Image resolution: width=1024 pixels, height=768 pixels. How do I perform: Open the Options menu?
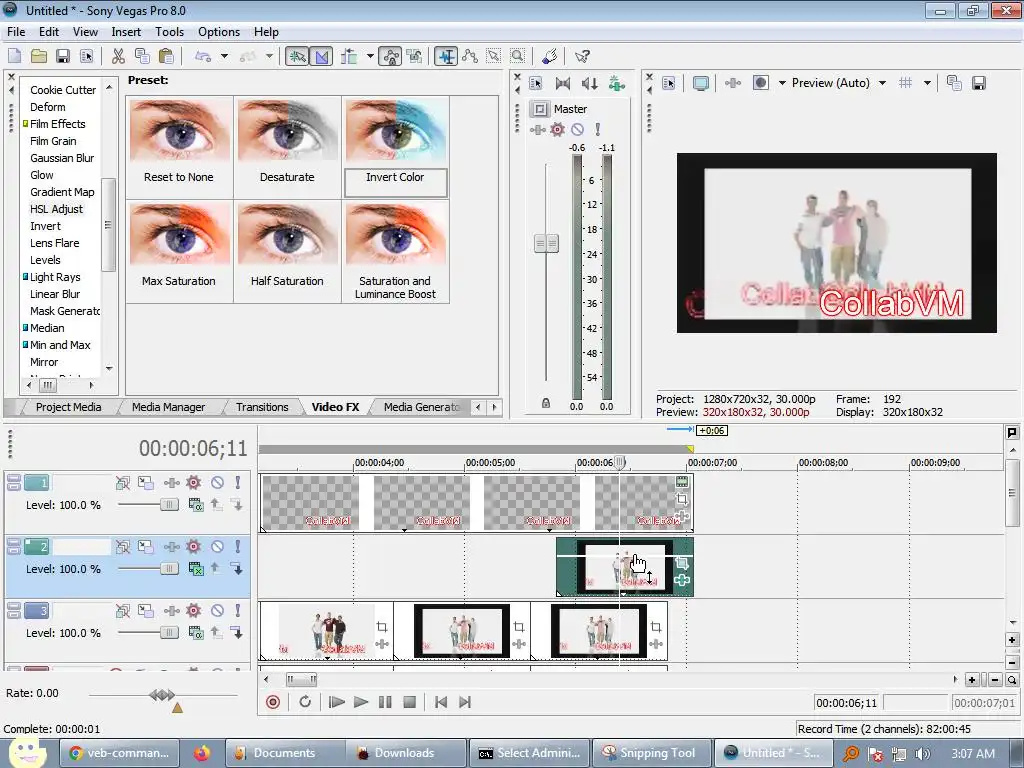click(x=219, y=31)
